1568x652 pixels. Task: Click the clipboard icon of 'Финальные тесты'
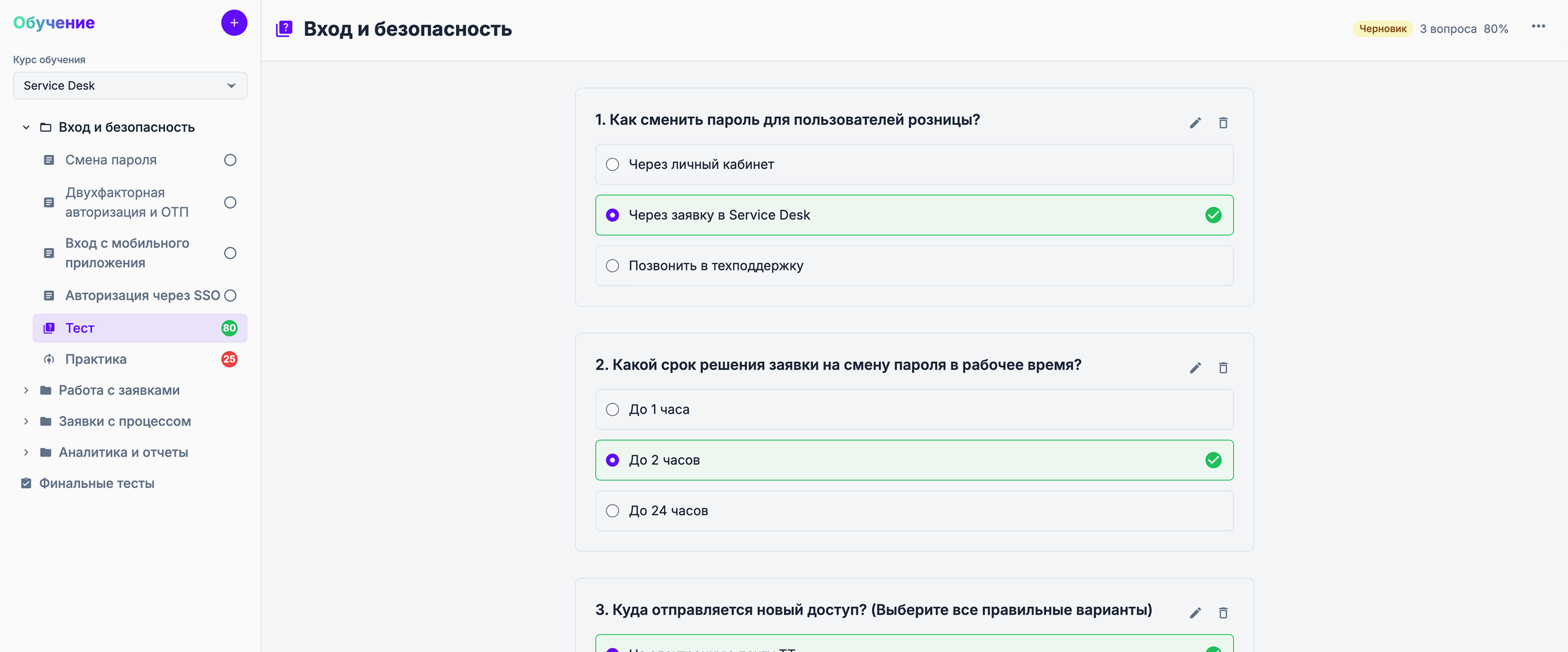(x=26, y=483)
